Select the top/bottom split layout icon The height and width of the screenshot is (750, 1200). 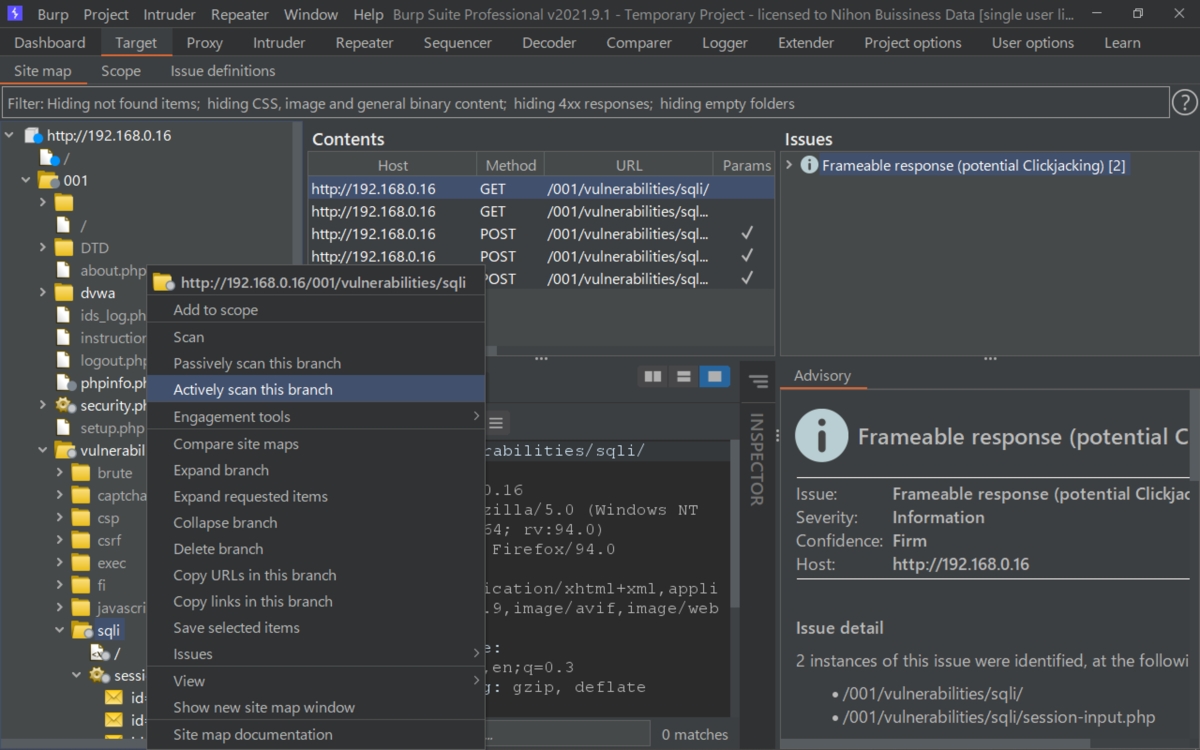point(684,376)
